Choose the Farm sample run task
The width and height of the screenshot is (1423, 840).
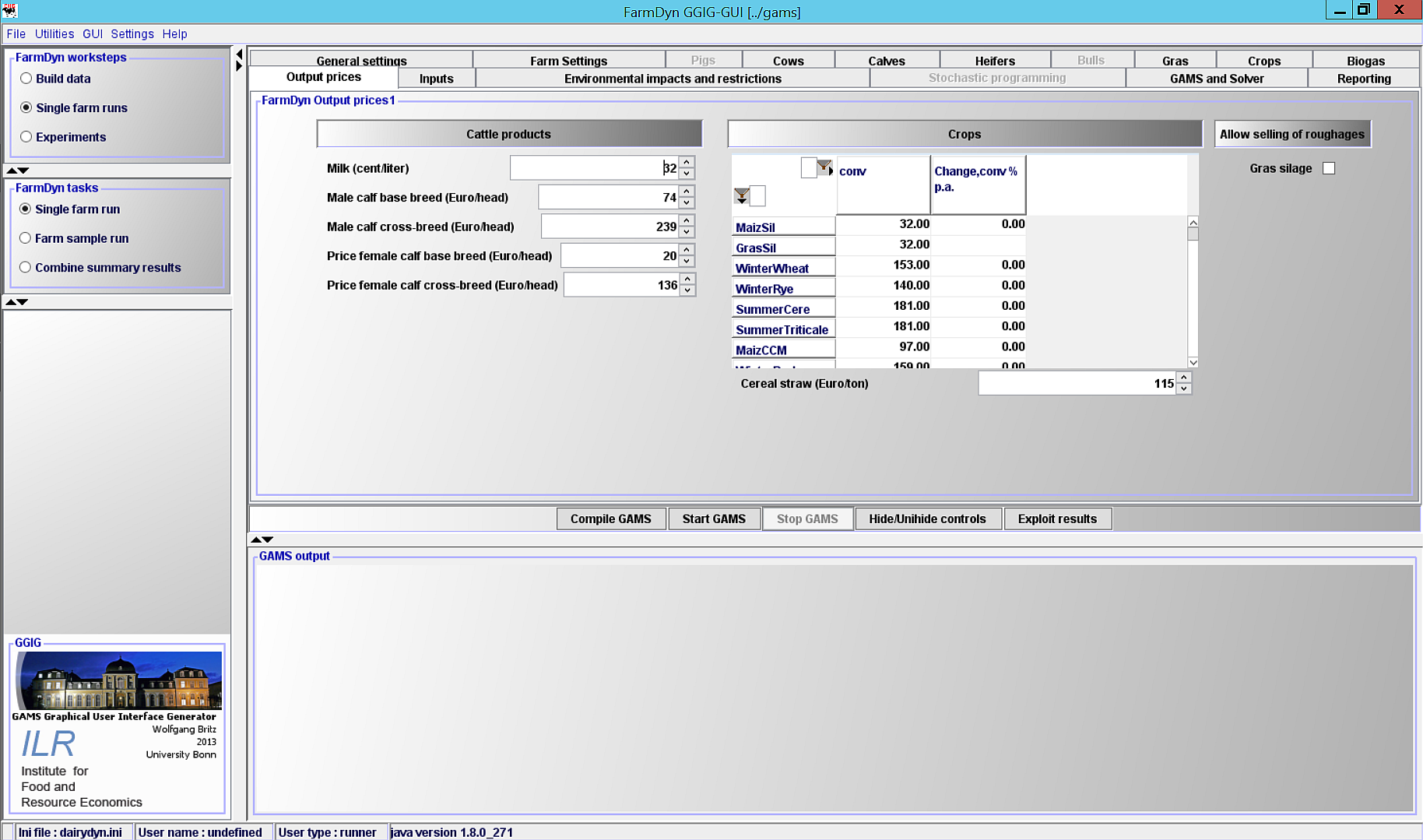tap(26, 238)
